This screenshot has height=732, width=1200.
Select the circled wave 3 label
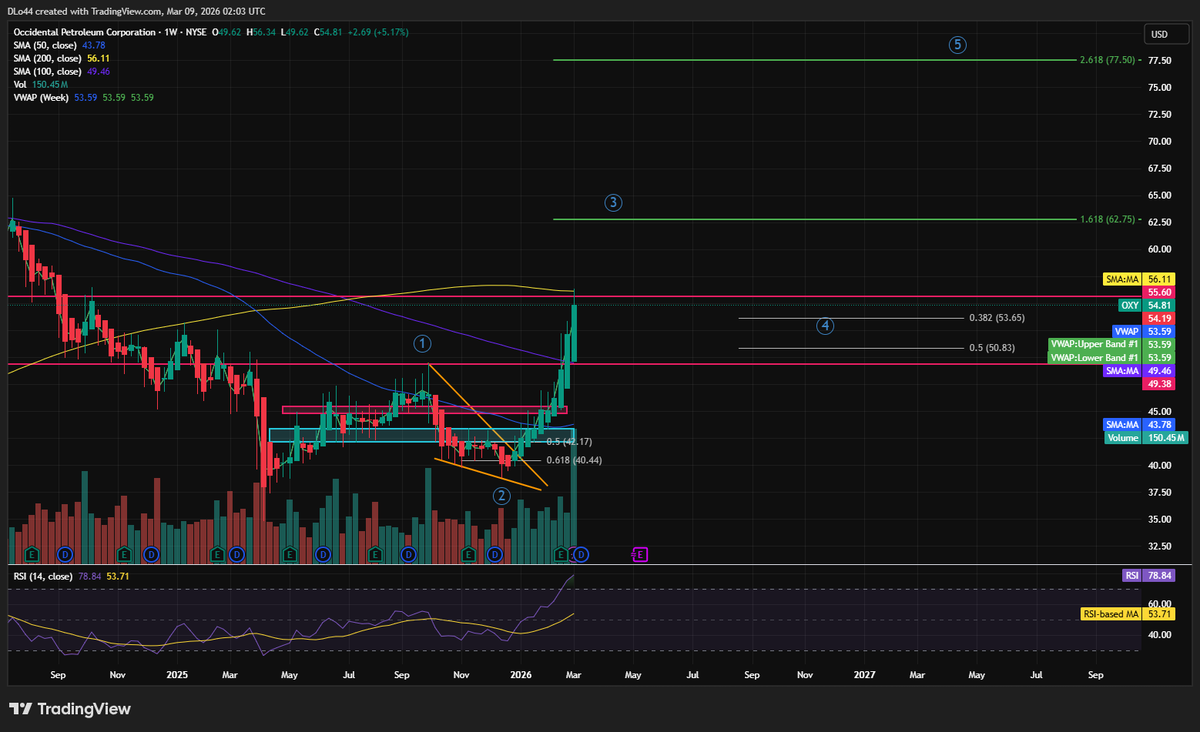[613, 203]
